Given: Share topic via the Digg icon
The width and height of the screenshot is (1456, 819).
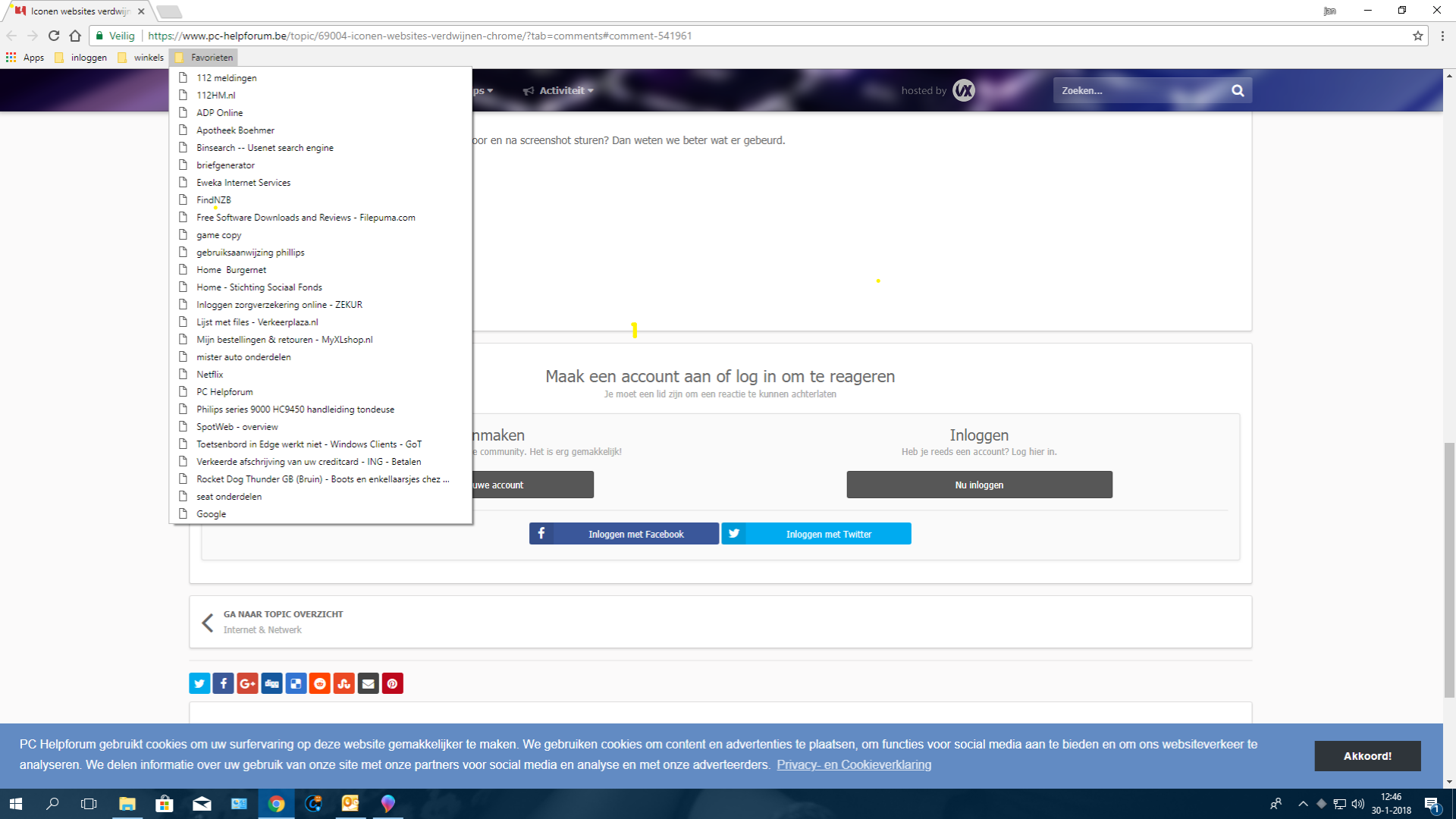Looking at the screenshot, I should (271, 684).
